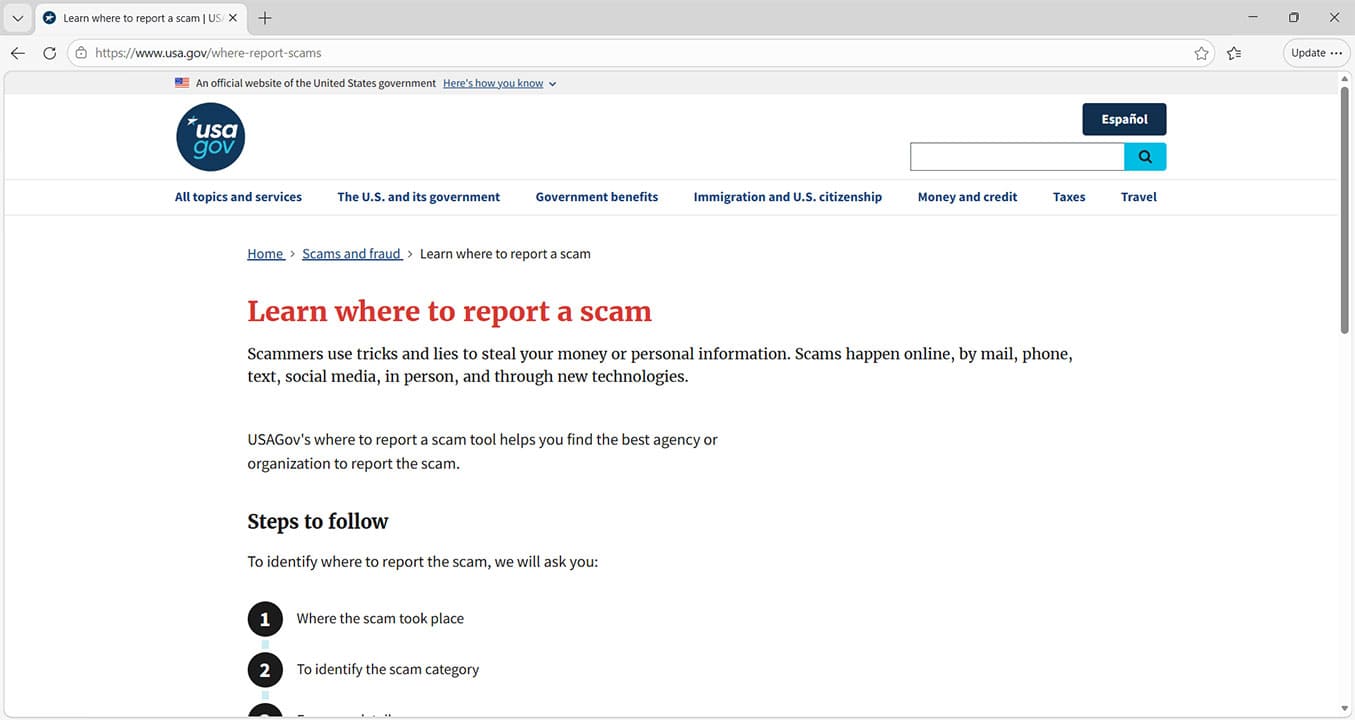Open the favorites list icon
This screenshot has height=720, width=1355.
pos(1234,53)
